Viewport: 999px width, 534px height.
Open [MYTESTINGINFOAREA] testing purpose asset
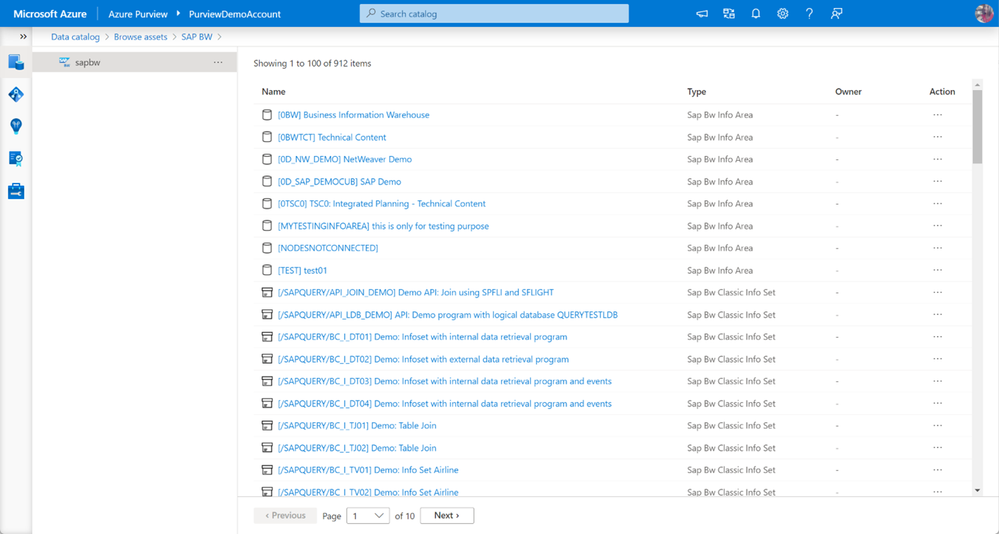384,226
